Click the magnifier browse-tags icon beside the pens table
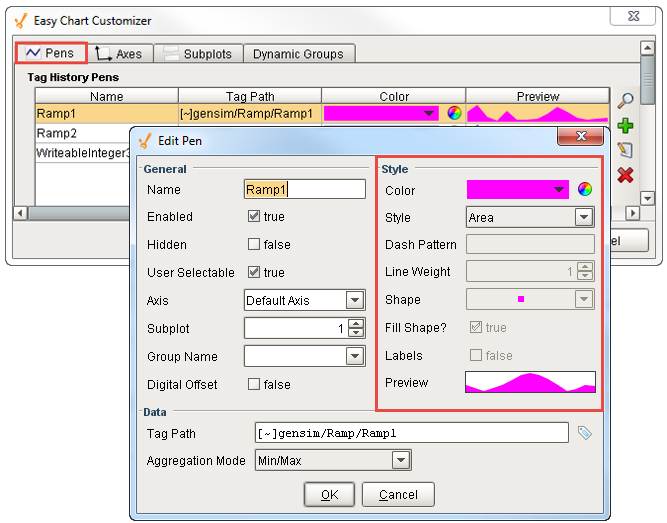 coord(626,100)
